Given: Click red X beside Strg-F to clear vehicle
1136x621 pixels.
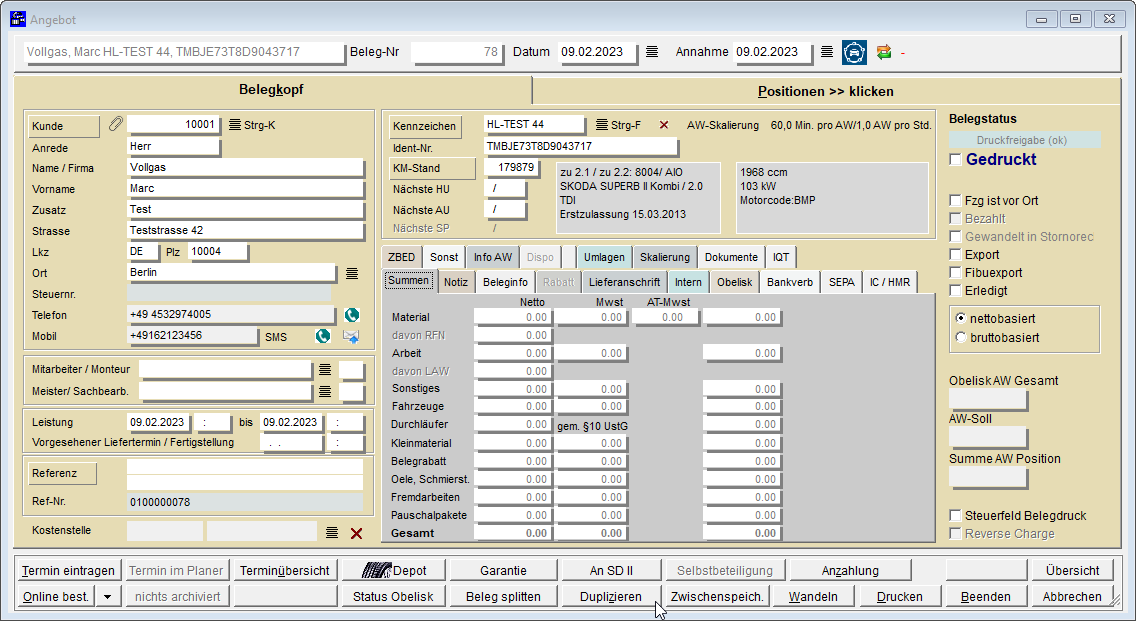Looking at the screenshot, I should tap(664, 125).
